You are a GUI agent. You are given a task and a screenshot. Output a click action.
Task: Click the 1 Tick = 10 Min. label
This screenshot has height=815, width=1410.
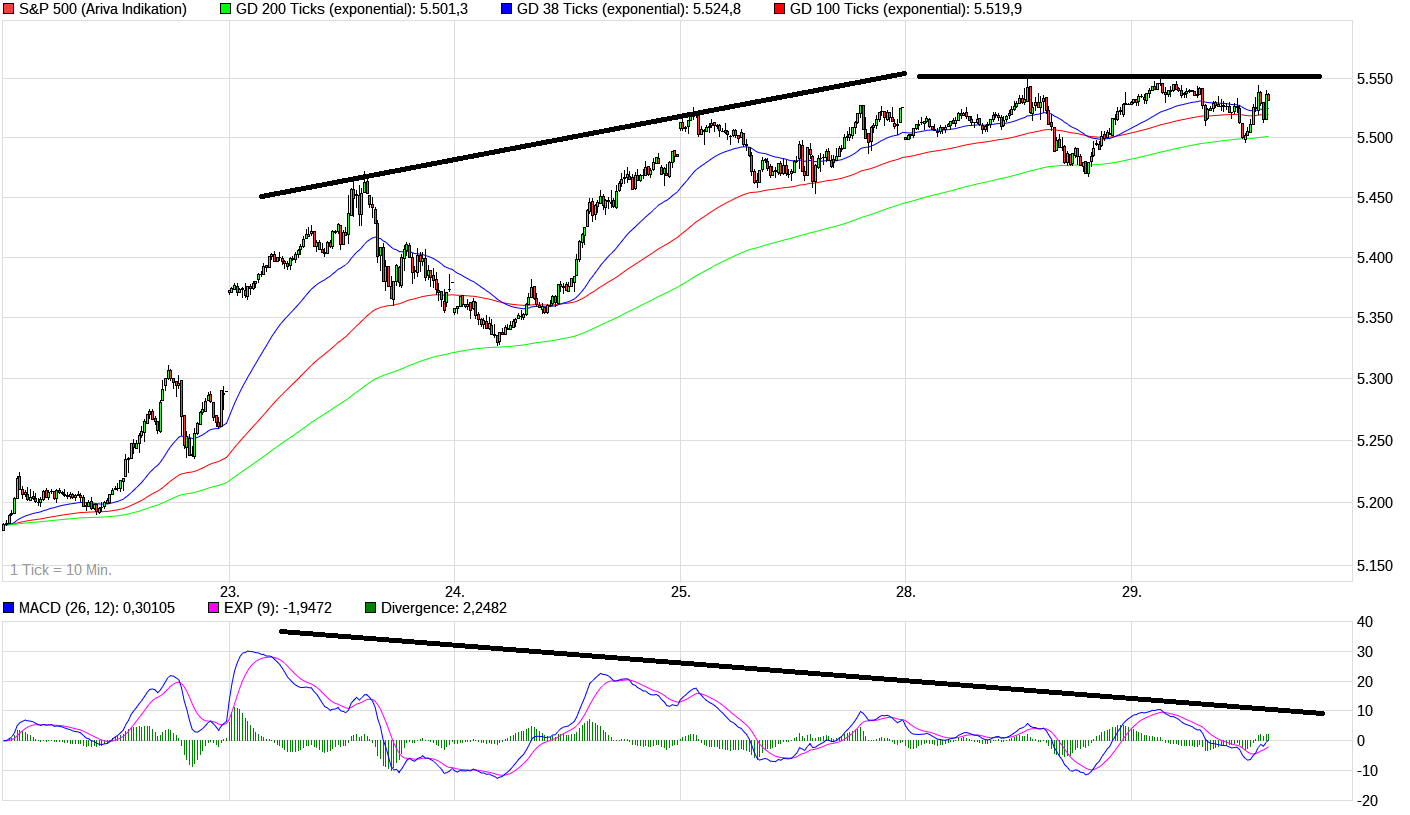pos(61,569)
